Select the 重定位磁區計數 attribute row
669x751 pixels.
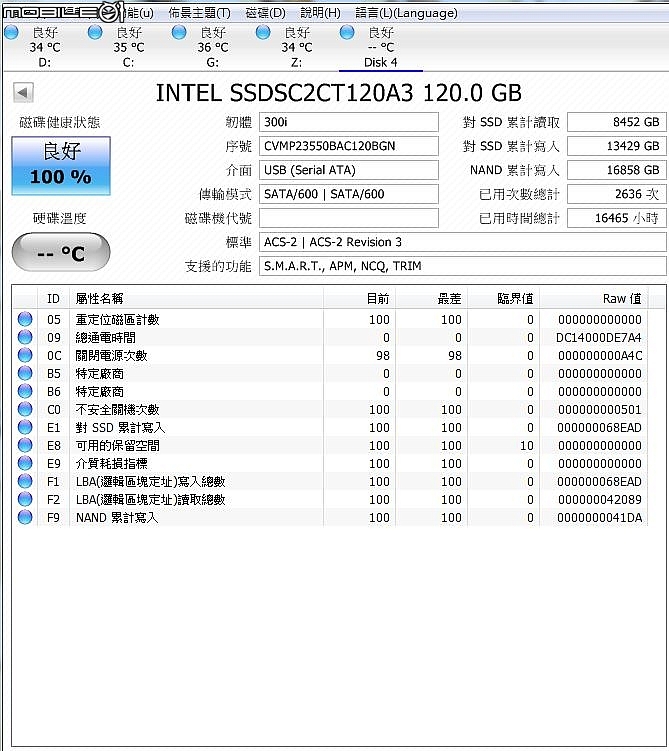point(330,319)
